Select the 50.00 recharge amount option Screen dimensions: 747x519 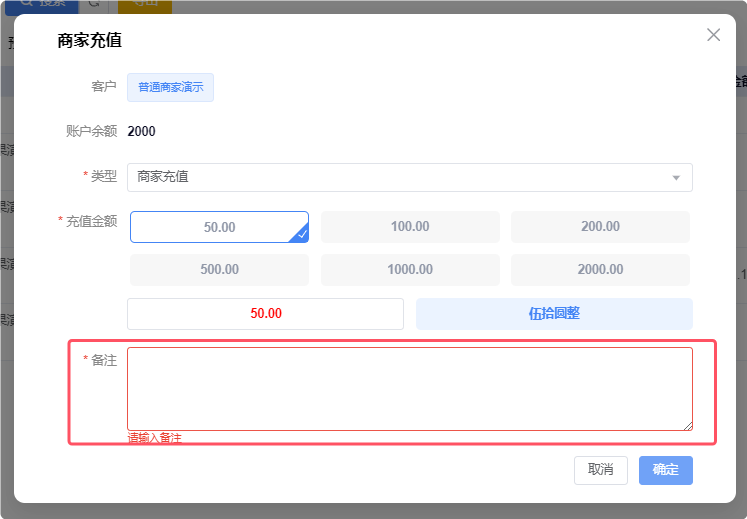tap(219, 227)
